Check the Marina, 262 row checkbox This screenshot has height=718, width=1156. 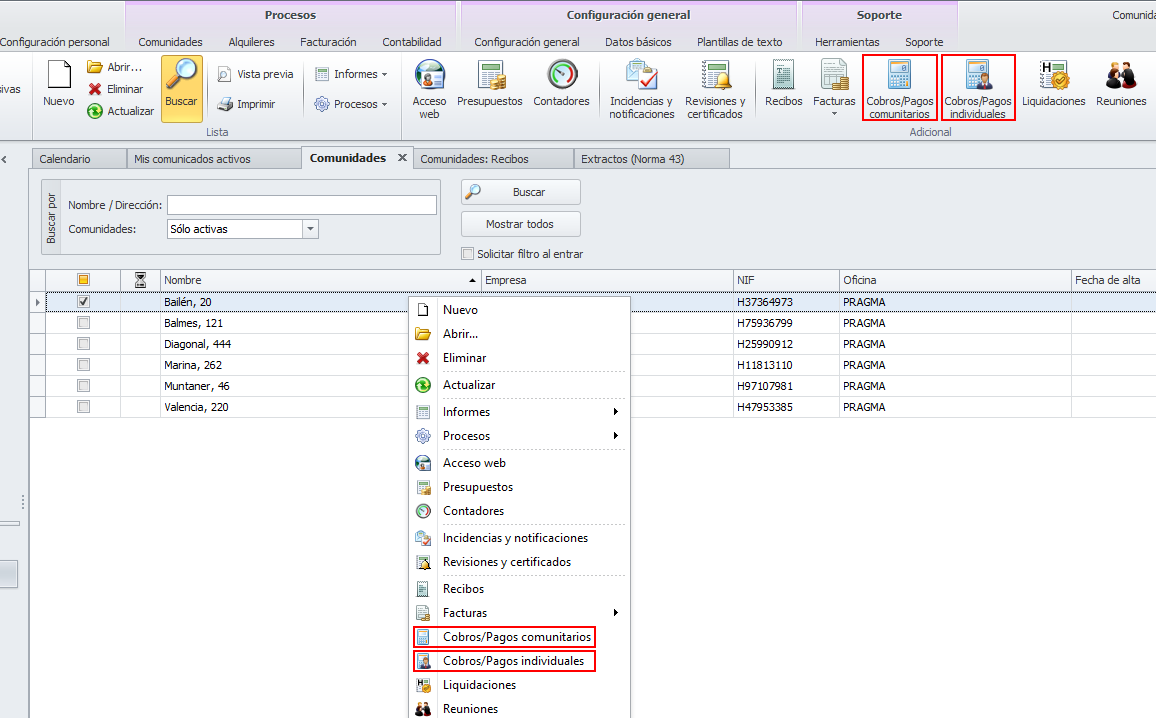pos(84,365)
